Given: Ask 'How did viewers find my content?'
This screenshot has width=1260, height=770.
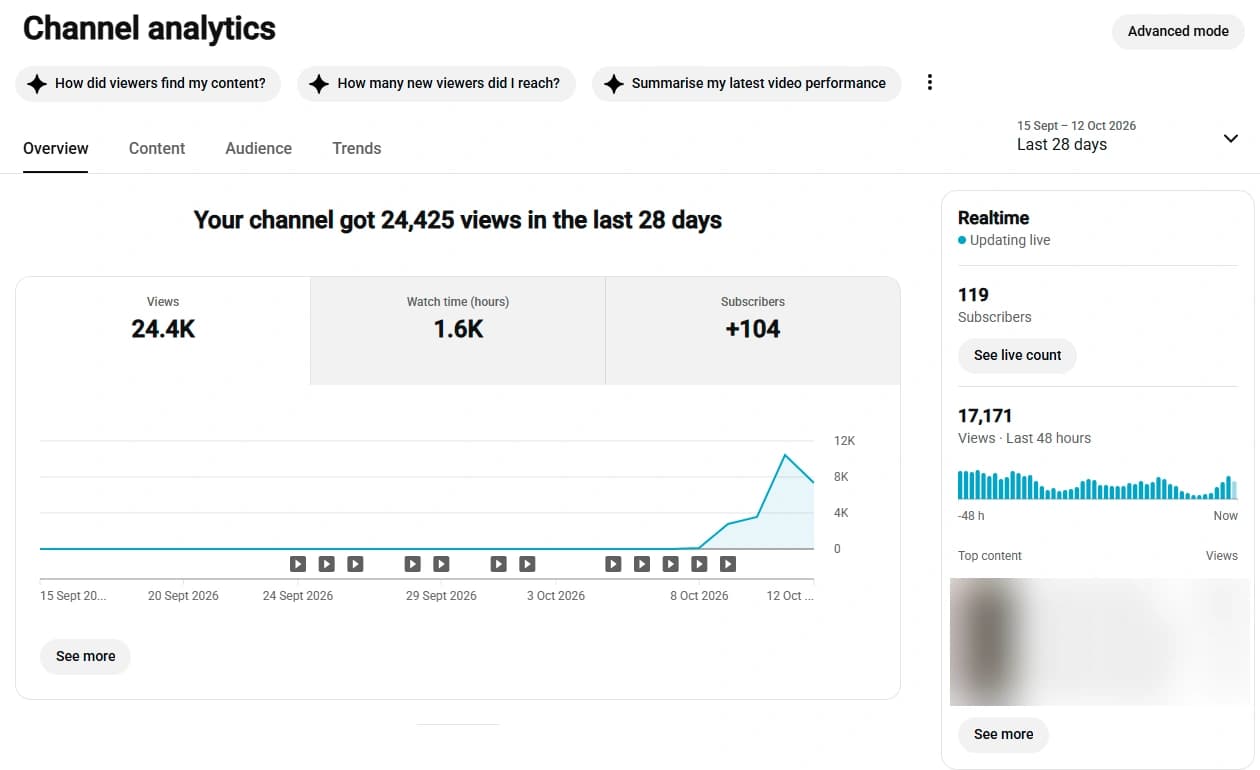Looking at the screenshot, I should [148, 83].
